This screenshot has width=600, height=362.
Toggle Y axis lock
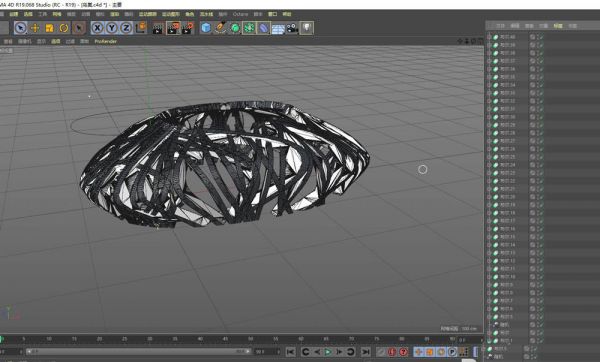pos(112,28)
